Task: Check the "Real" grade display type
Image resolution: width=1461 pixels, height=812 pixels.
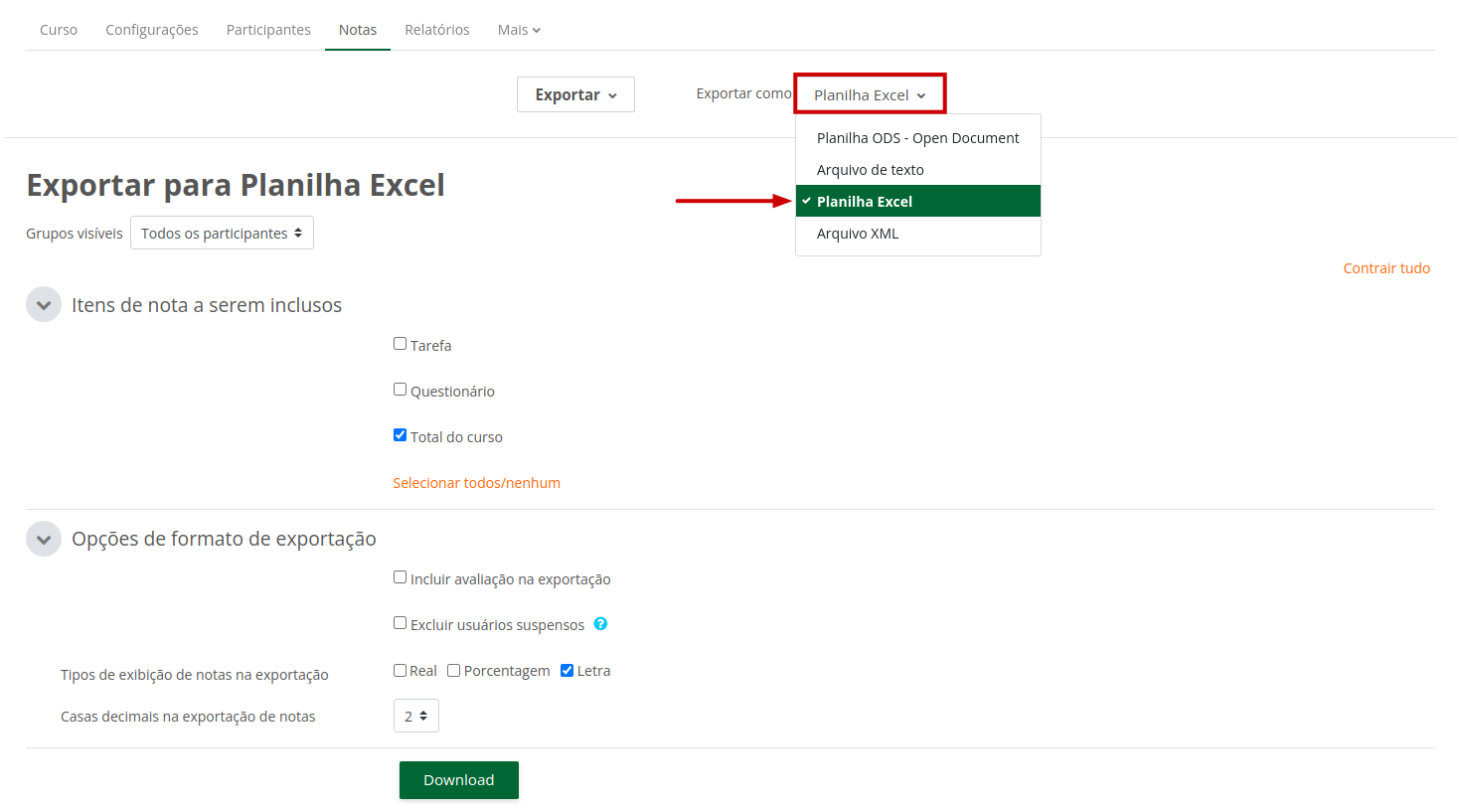Action: pyautogui.click(x=400, y=669)
